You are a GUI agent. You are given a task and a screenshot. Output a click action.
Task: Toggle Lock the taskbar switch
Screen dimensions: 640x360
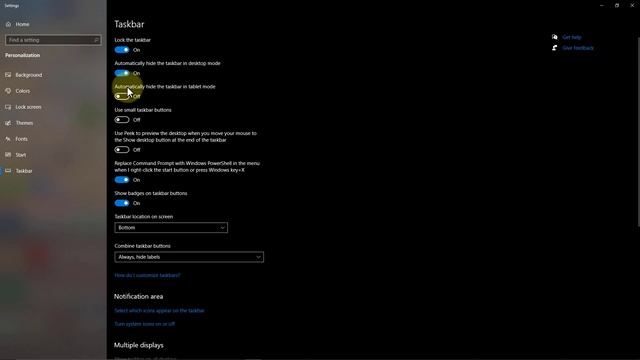(122, 50)
